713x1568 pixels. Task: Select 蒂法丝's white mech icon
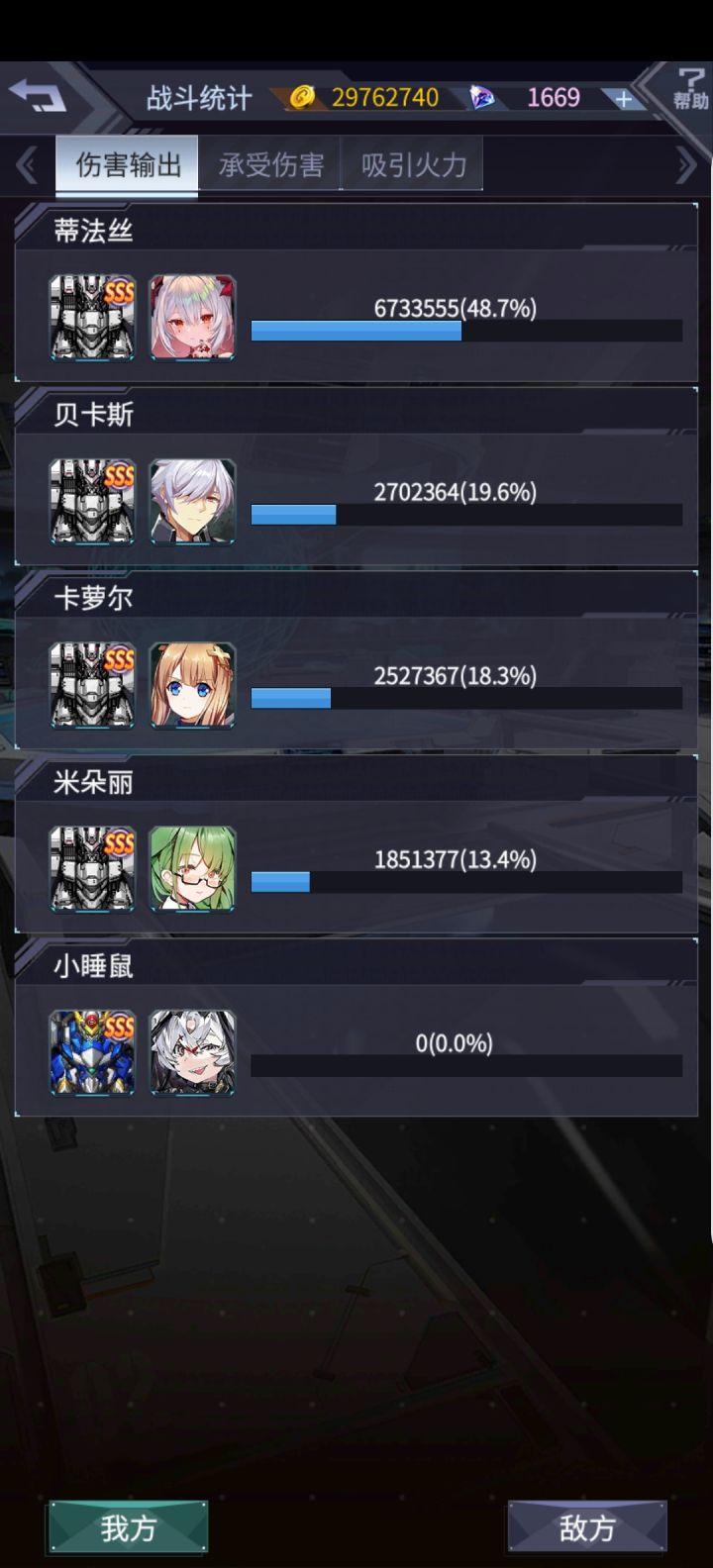[93, 318]
